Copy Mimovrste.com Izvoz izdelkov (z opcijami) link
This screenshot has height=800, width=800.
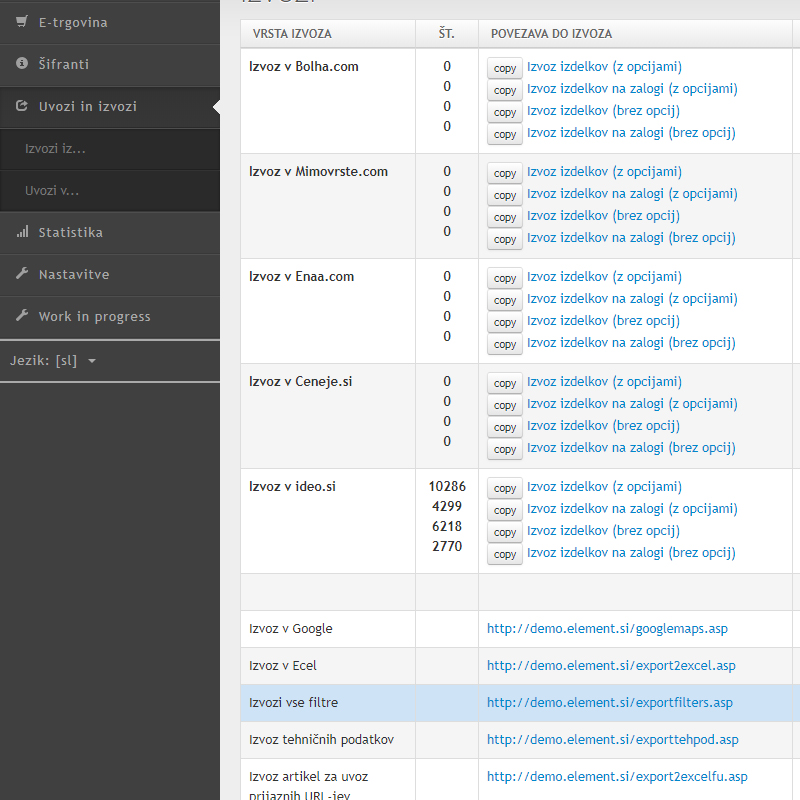(x=505, y=173)
